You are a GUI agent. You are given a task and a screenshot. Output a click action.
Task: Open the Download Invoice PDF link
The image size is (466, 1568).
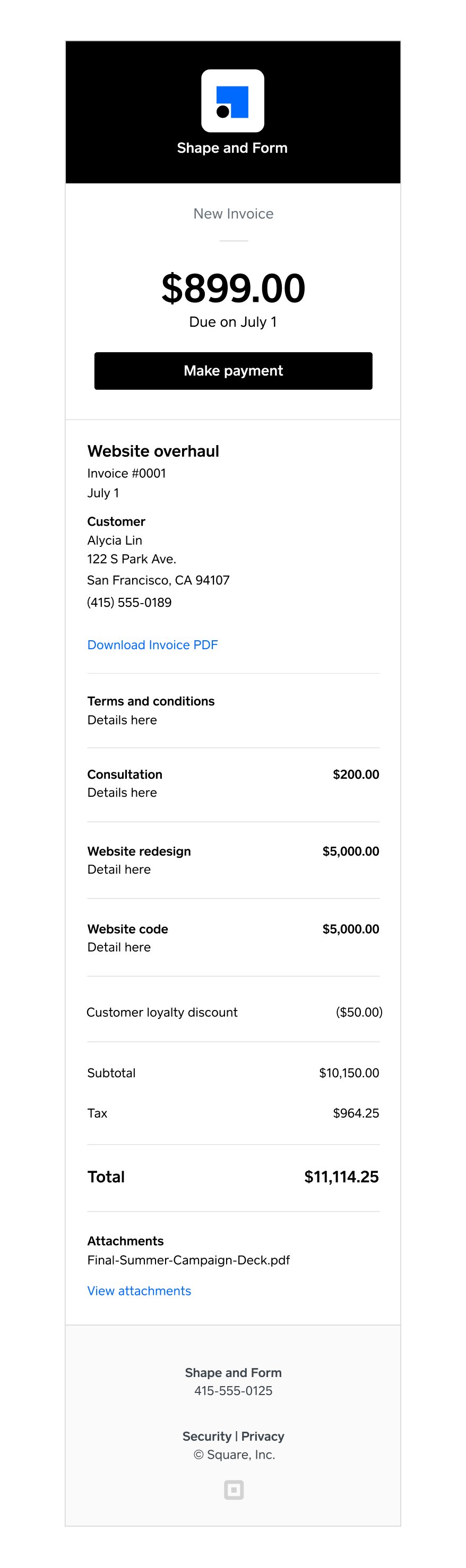coord(152,644)
